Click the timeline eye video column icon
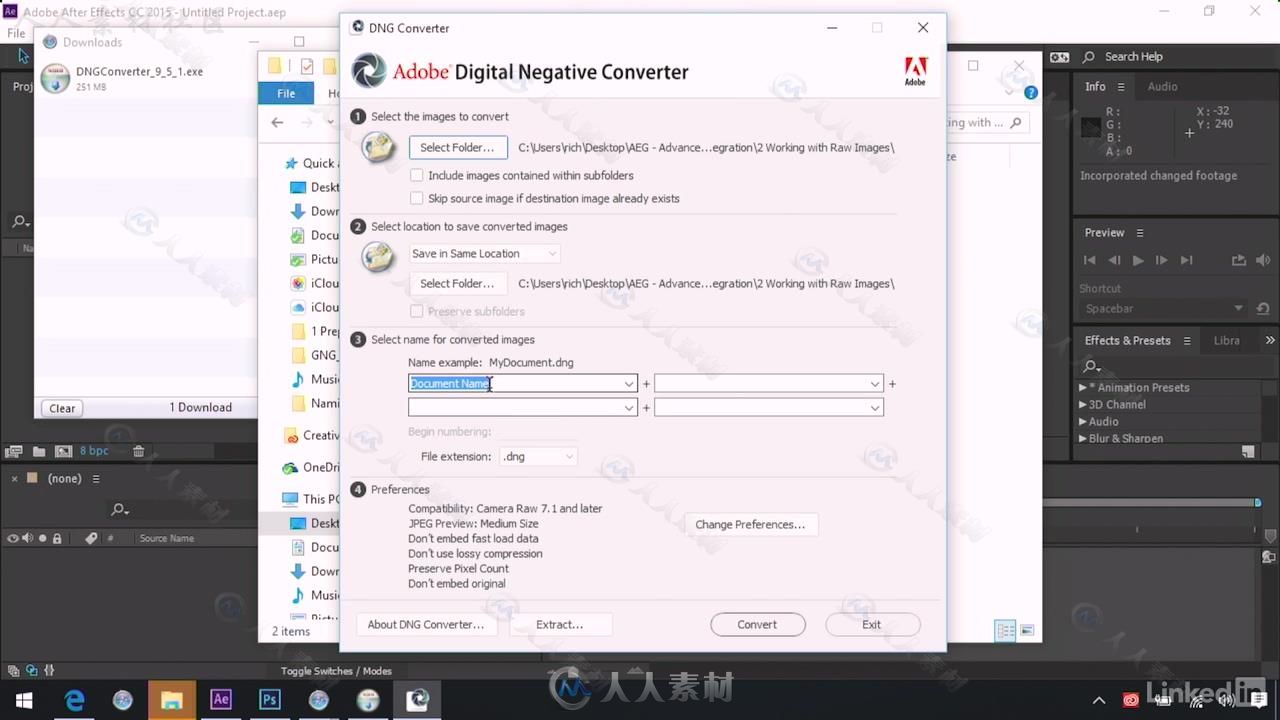 13,538
